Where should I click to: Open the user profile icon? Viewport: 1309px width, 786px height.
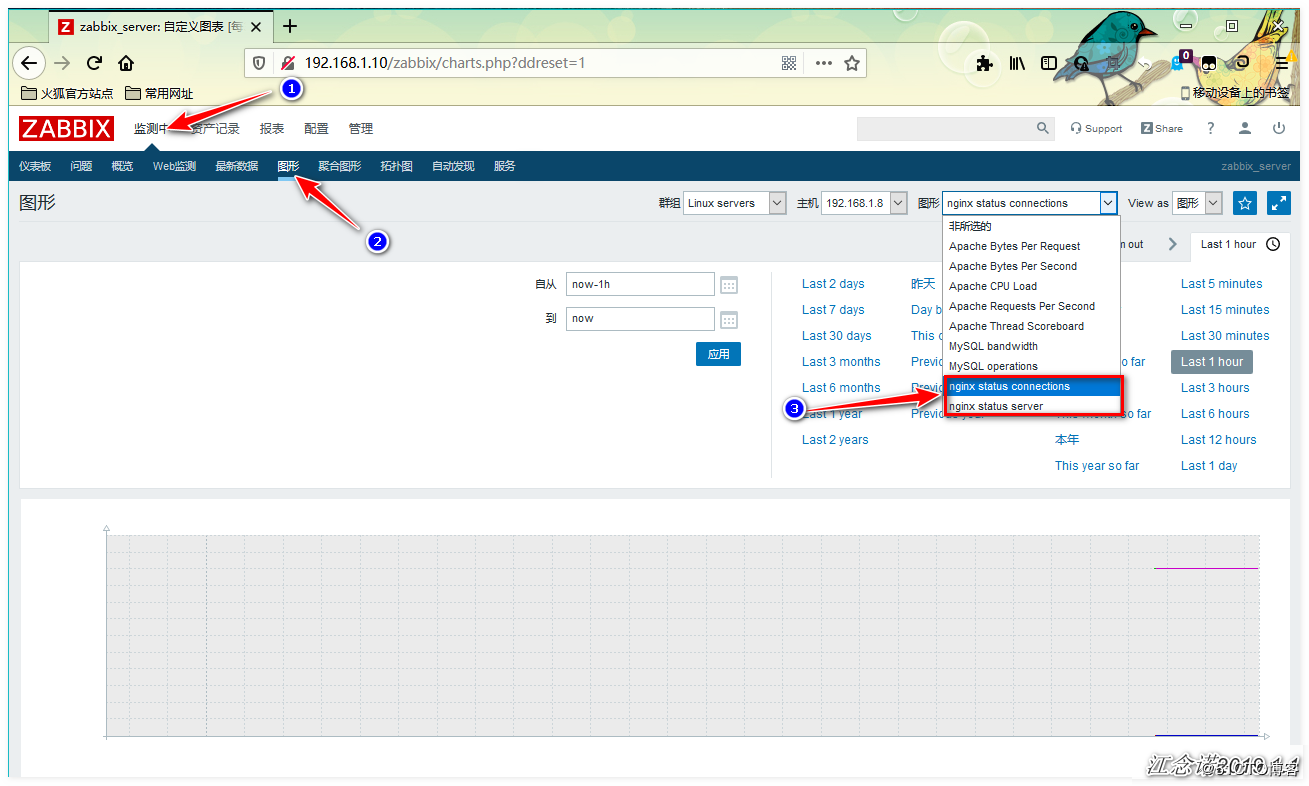click(x=1245, y=128)
